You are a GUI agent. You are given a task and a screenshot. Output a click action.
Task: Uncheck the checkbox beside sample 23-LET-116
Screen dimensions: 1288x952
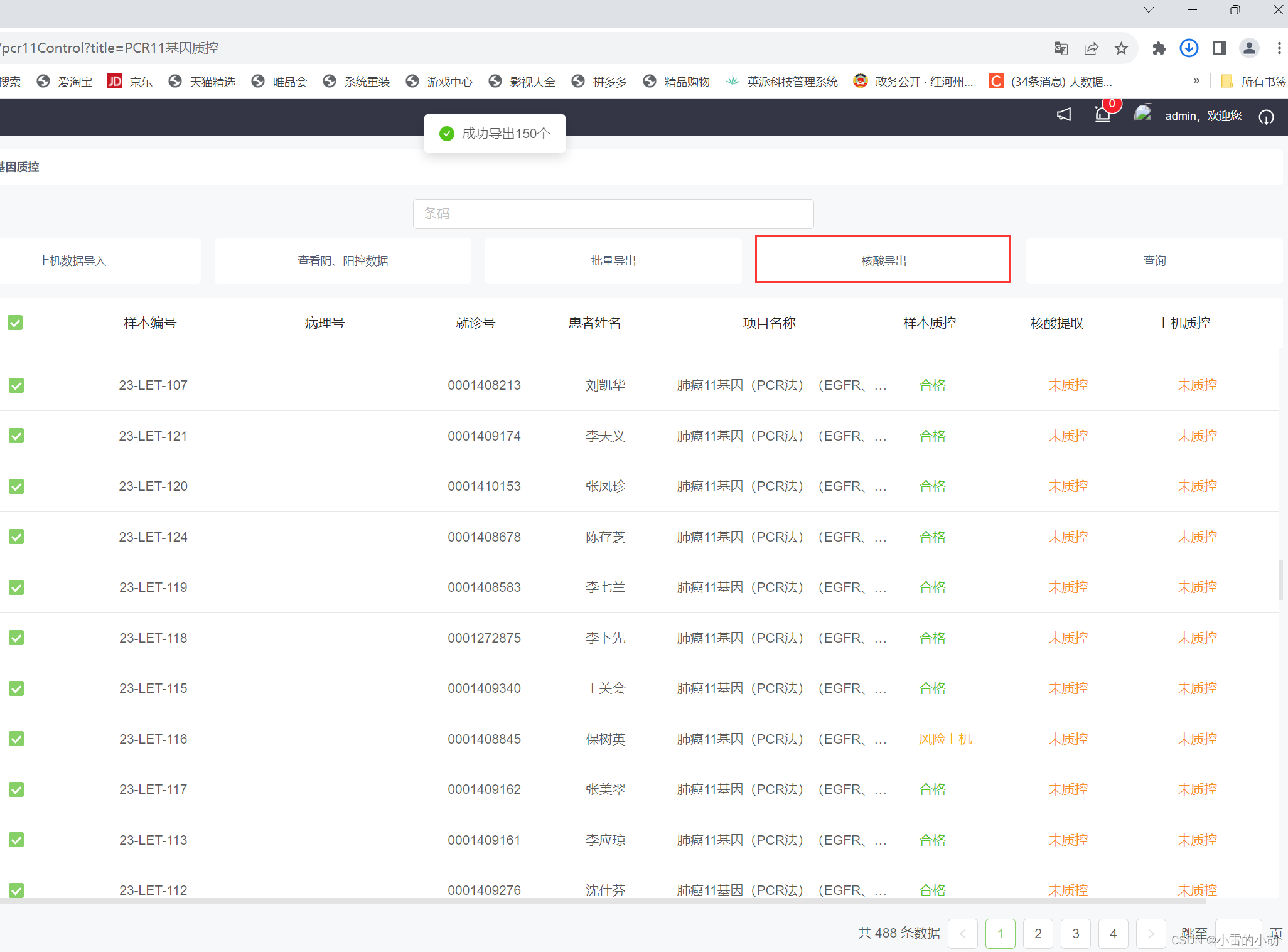pos(16,739)
